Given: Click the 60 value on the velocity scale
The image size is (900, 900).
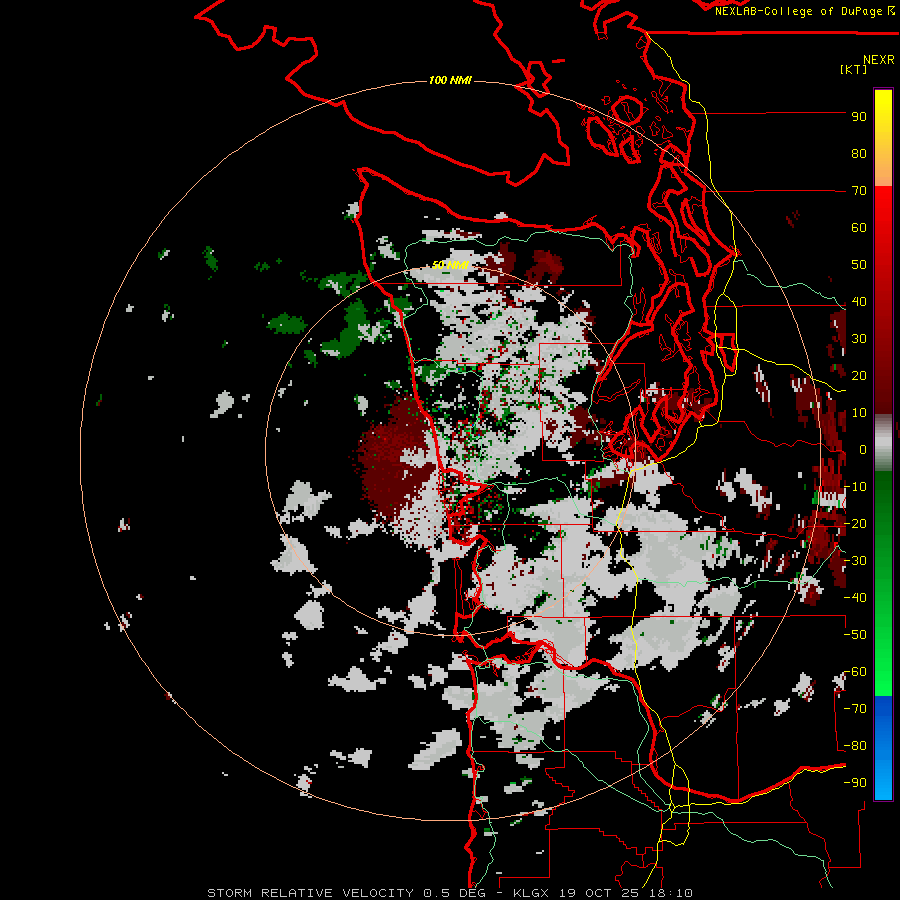Looking at the screenshot, I should (859, 228).
